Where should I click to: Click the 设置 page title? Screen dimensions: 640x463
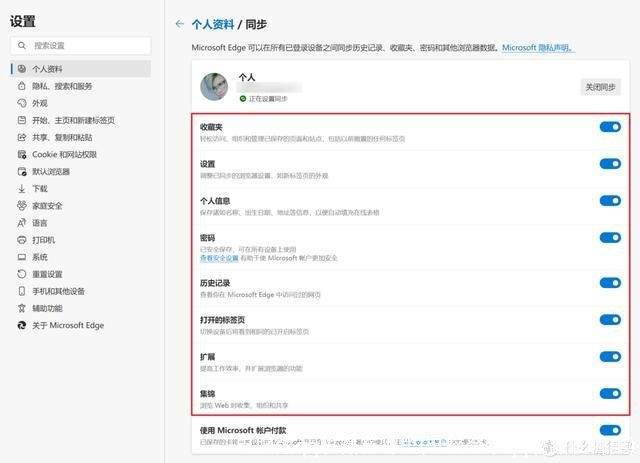pos(23,21)
